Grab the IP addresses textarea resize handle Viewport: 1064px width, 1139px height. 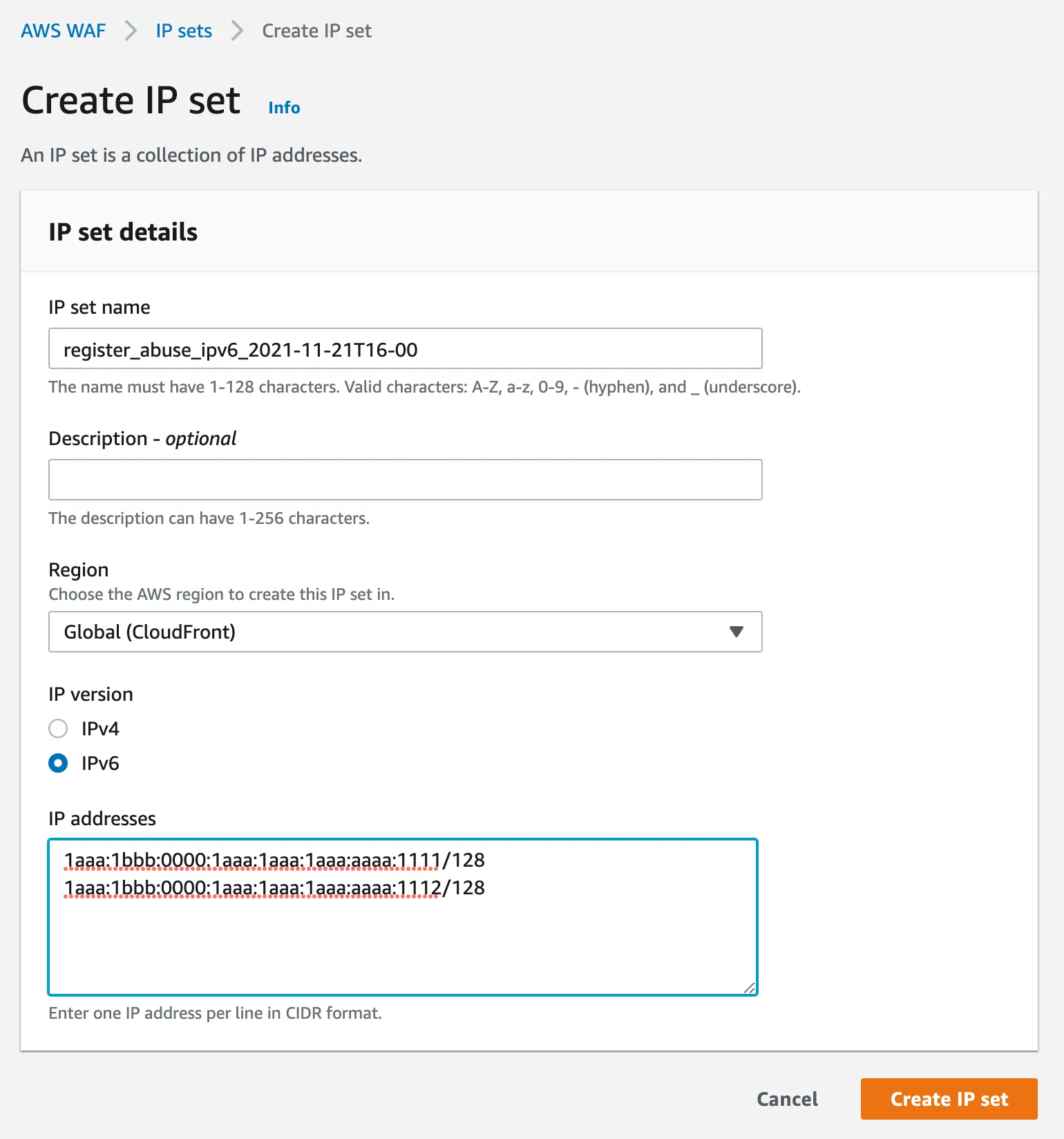coord(750,988)
